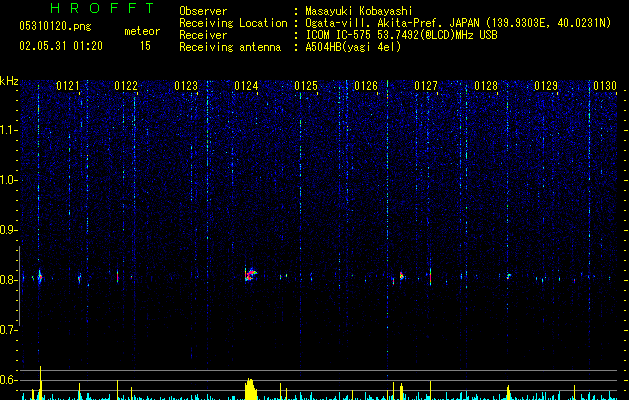Click the 0129 time marker

(x=546, y=86)
